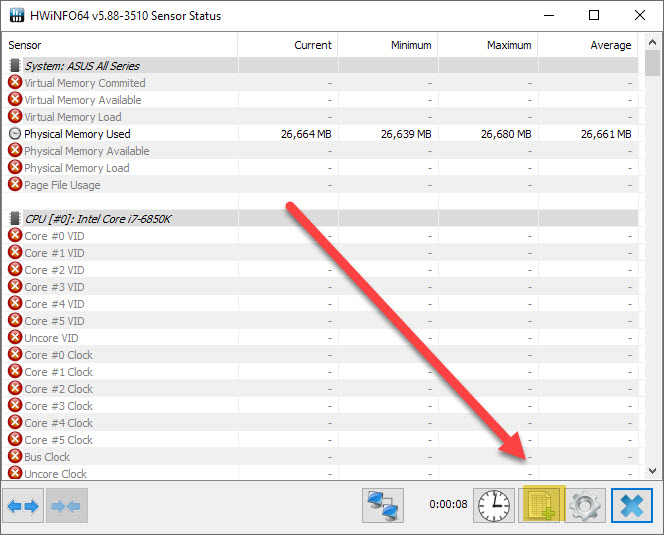Select the Core #4 VID row label

[54, 304]
